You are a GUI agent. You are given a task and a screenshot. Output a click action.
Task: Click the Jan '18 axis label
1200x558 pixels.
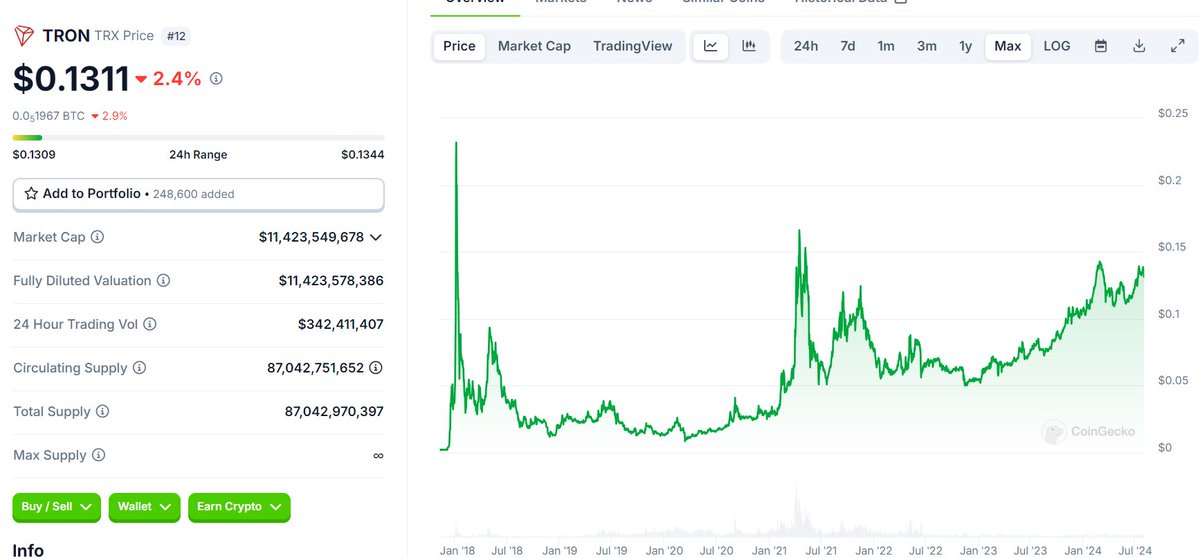tap(458, 551)
